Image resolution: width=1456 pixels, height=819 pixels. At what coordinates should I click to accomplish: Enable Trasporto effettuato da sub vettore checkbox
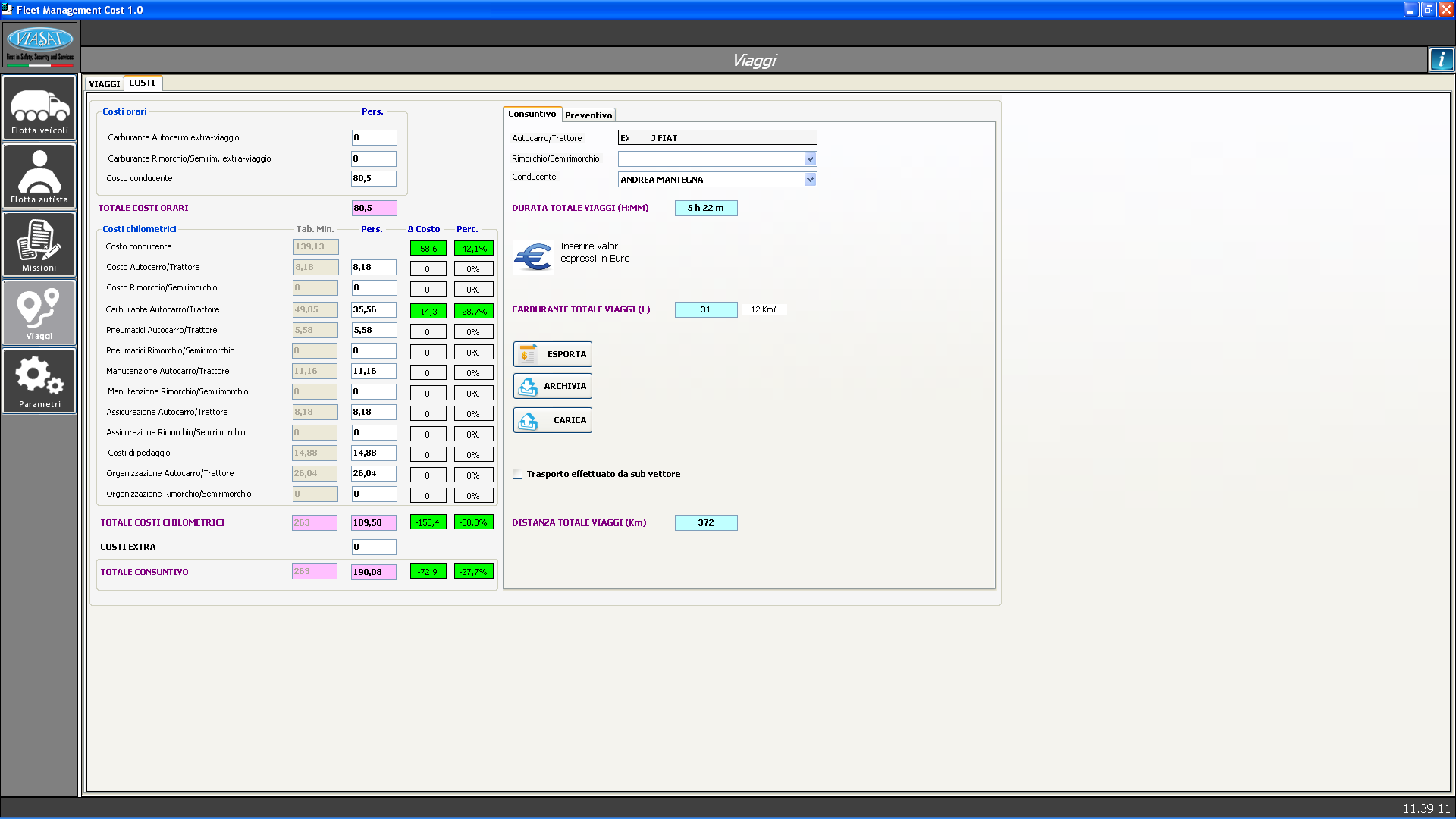point(517,474)
